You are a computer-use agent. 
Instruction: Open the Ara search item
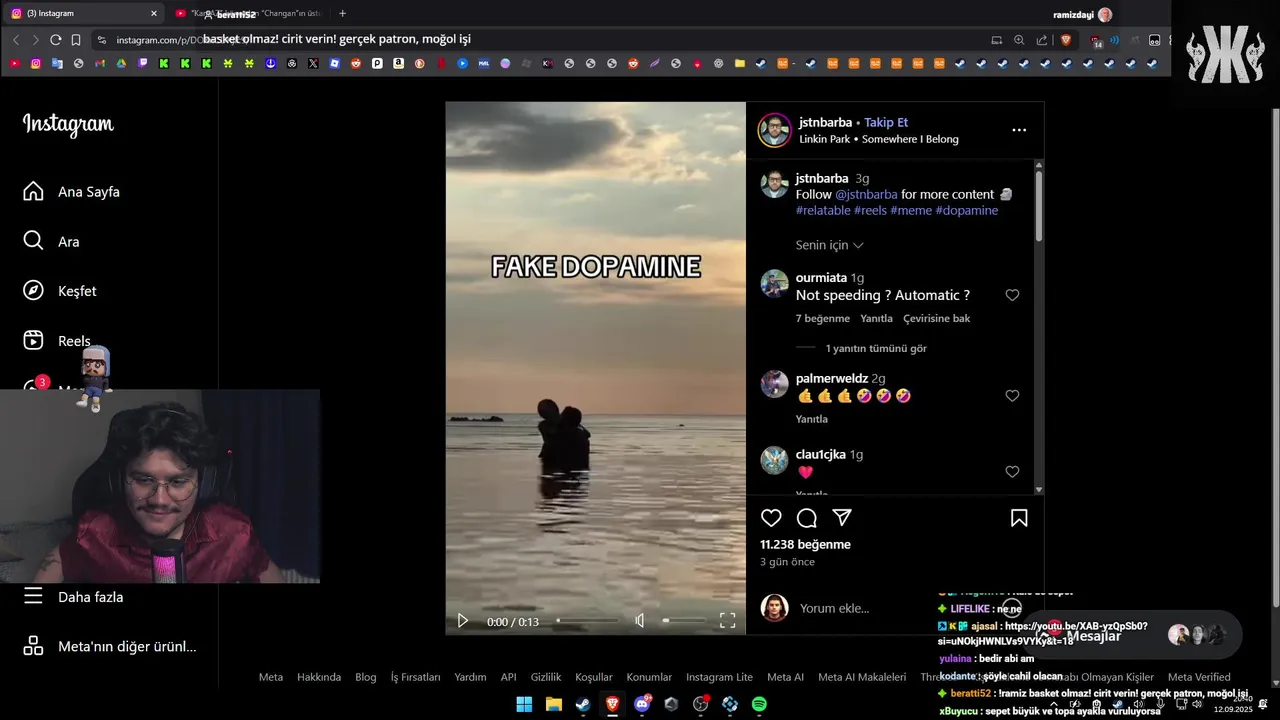click(x=52, y=241)
